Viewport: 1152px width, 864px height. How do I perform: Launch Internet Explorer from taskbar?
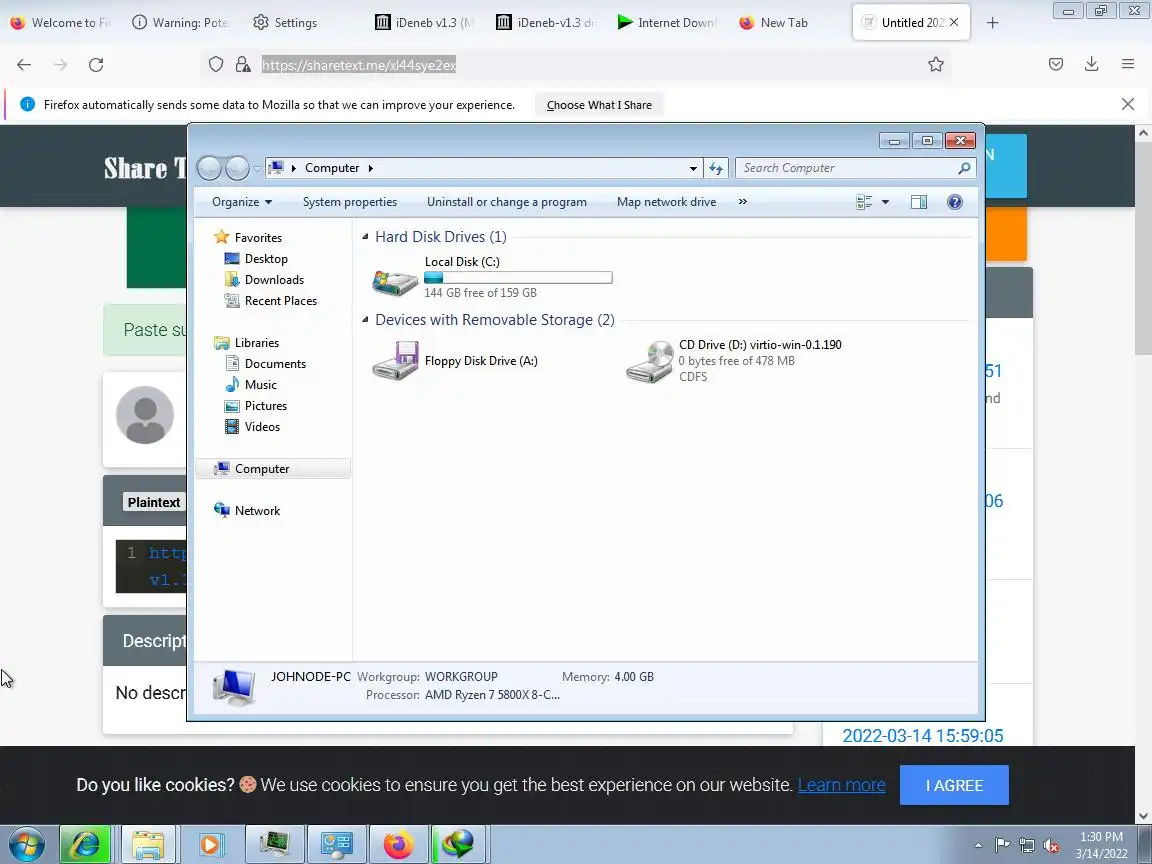(x=85, y=844)
